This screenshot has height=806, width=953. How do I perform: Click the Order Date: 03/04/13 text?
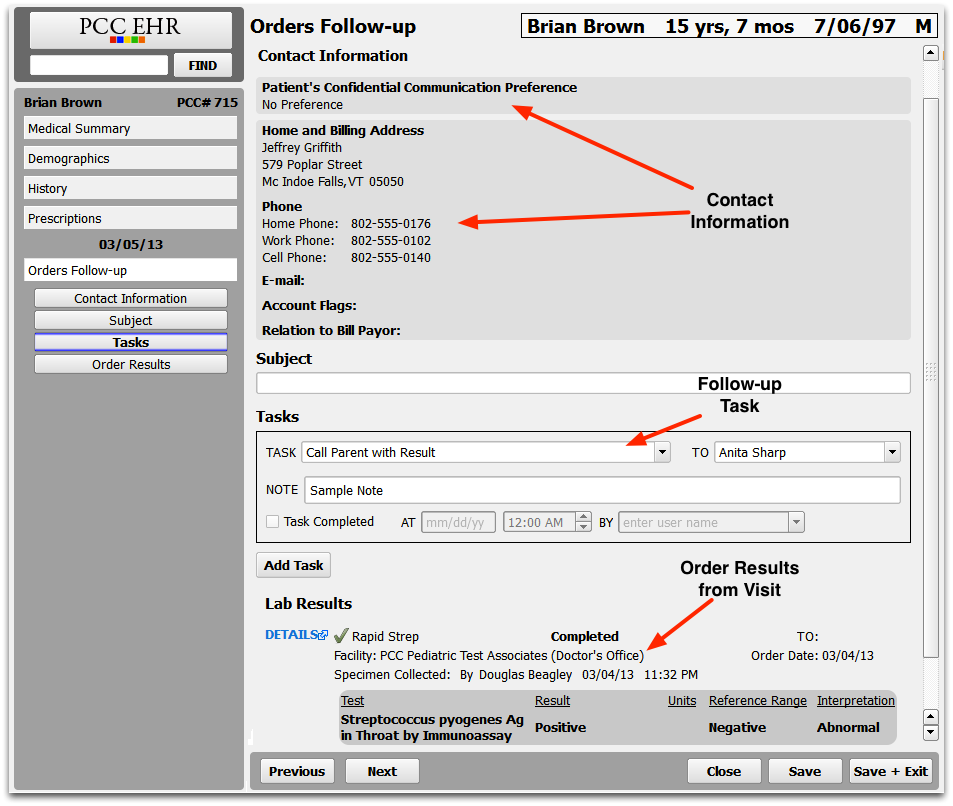pos(813,655)
